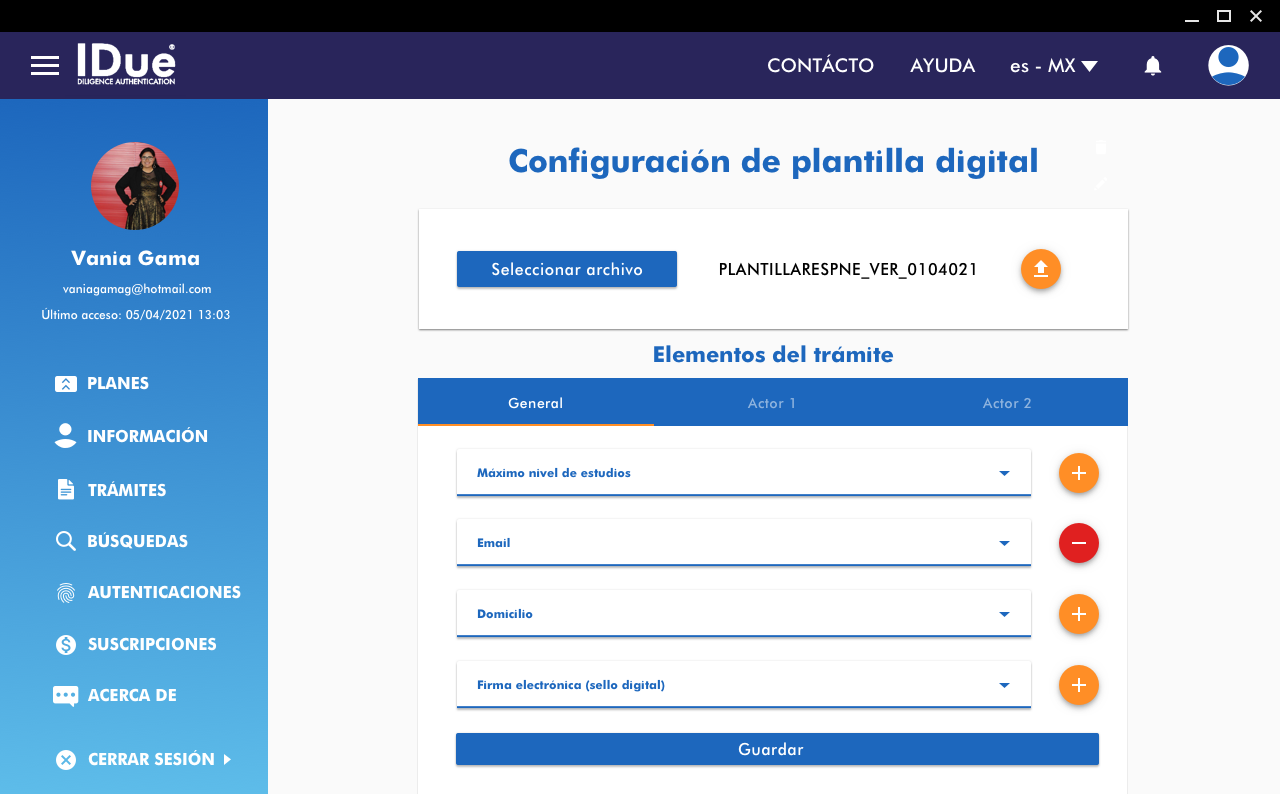Add the Firma electrónica element

1078,685
